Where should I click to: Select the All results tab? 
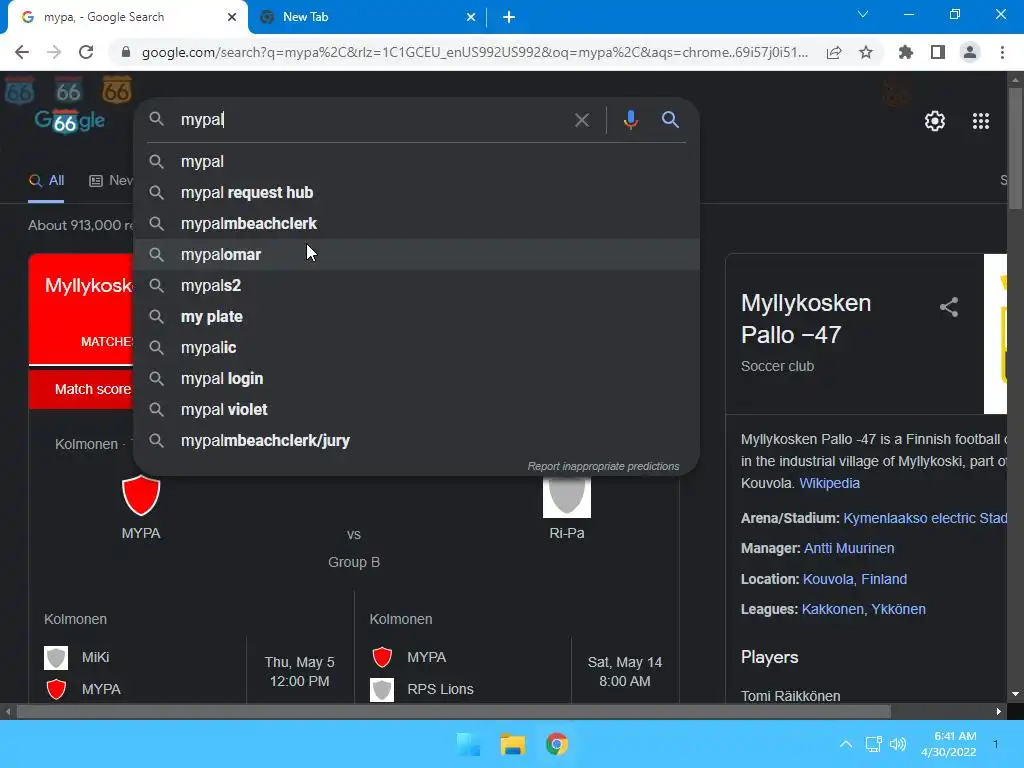(x=46, y=181)
